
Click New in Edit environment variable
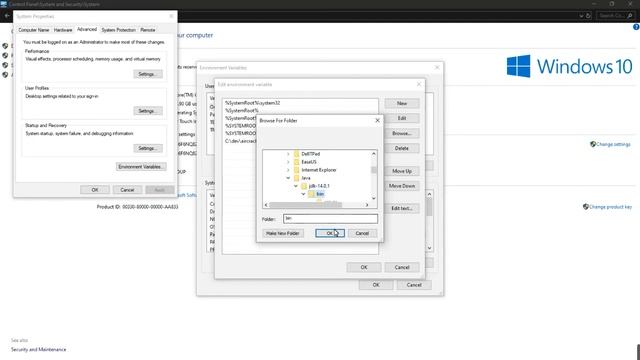click(x=402, y=103)
